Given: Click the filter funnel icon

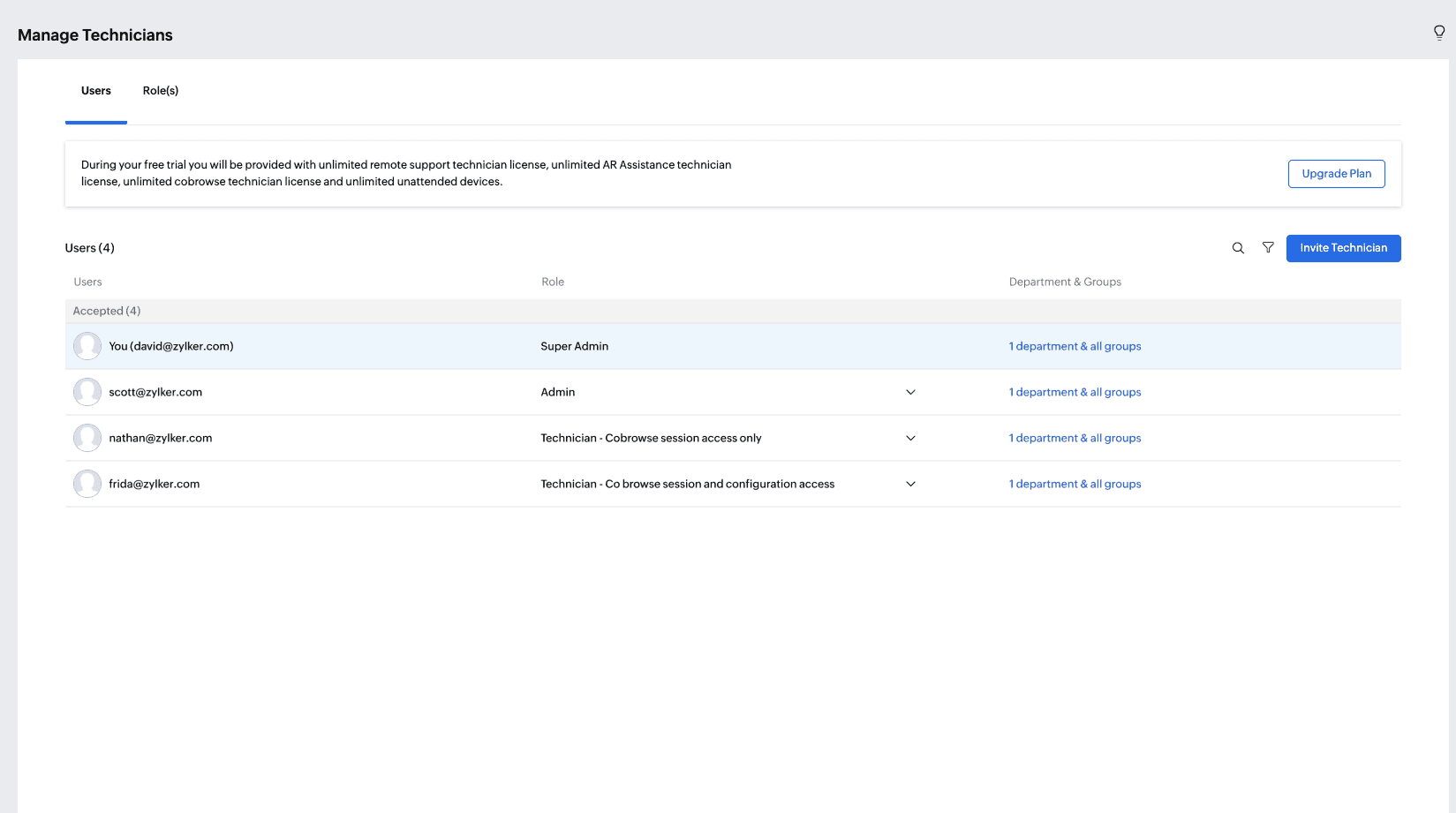Looking at the screenshot, I should pyautogui.click(x=1268, y=248).
